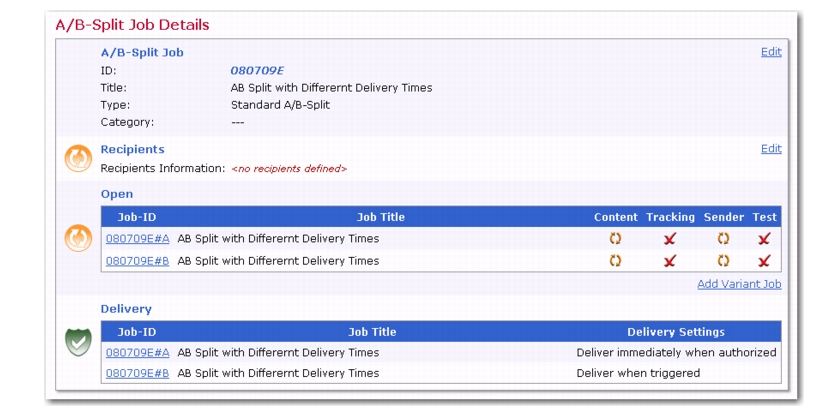
Task: Open job 080709E#B in Delivery table
Action: coord(137,373)
